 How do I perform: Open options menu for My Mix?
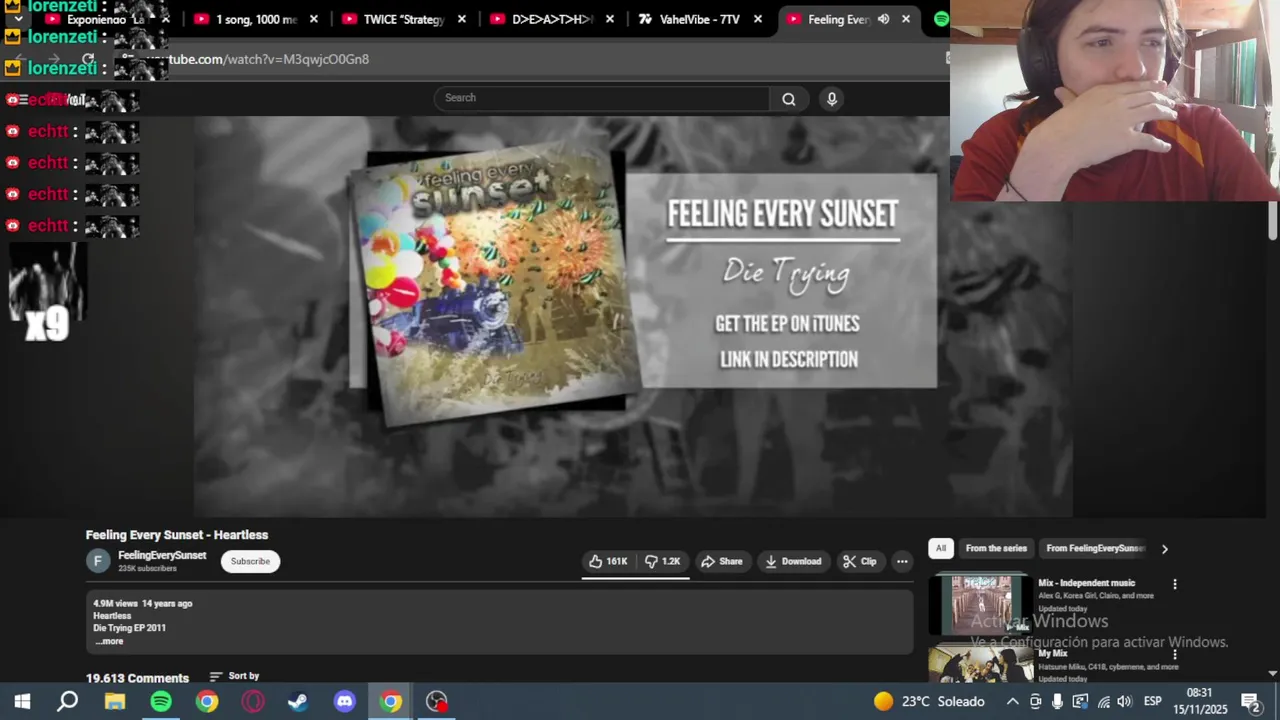point(1175,654)
